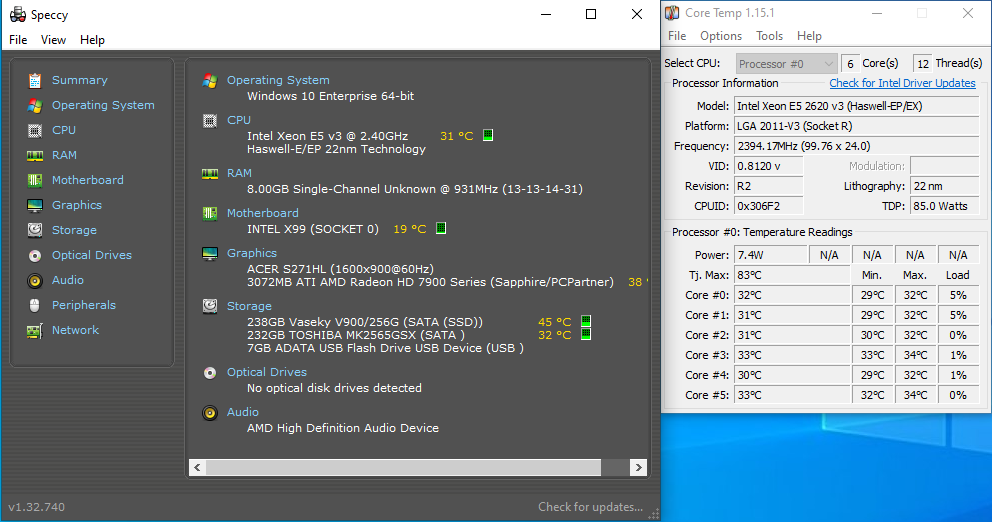The height and width of the screenshot is (522, 992).
Task: Click the Speccy version text v1.32.740
Action: tap(37, 507)
